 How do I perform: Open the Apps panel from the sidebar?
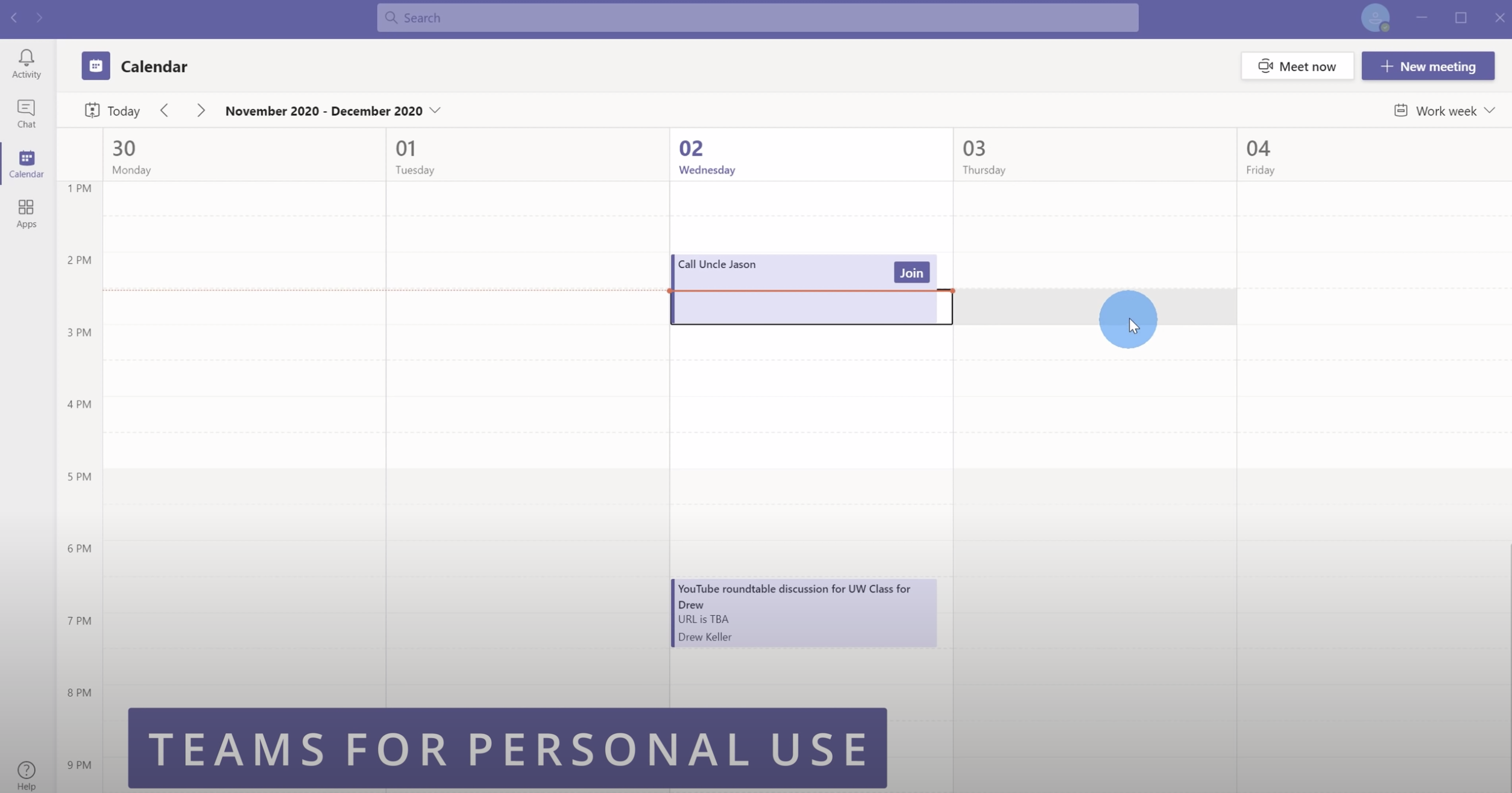point(26,212)
